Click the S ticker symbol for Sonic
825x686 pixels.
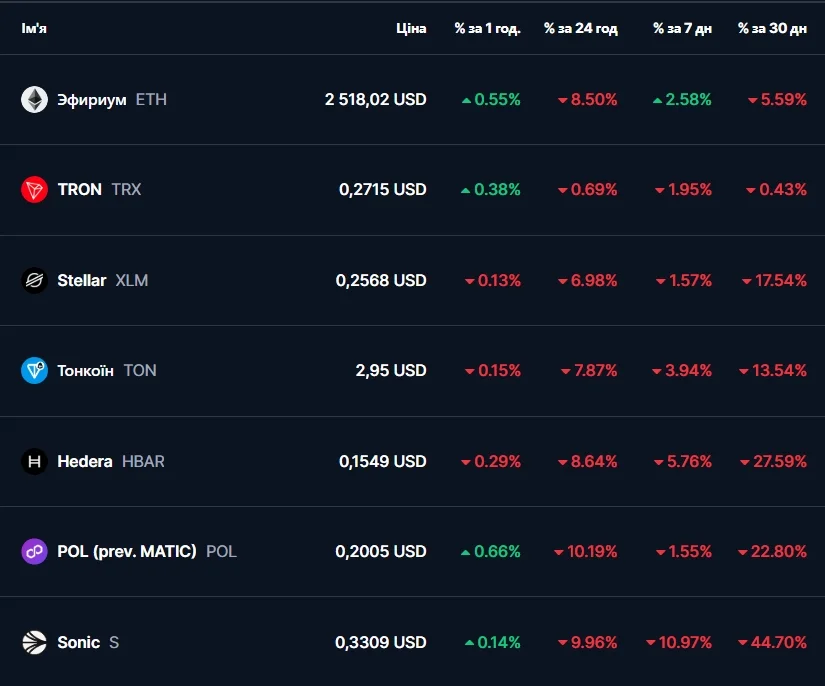tap(114, 642)
